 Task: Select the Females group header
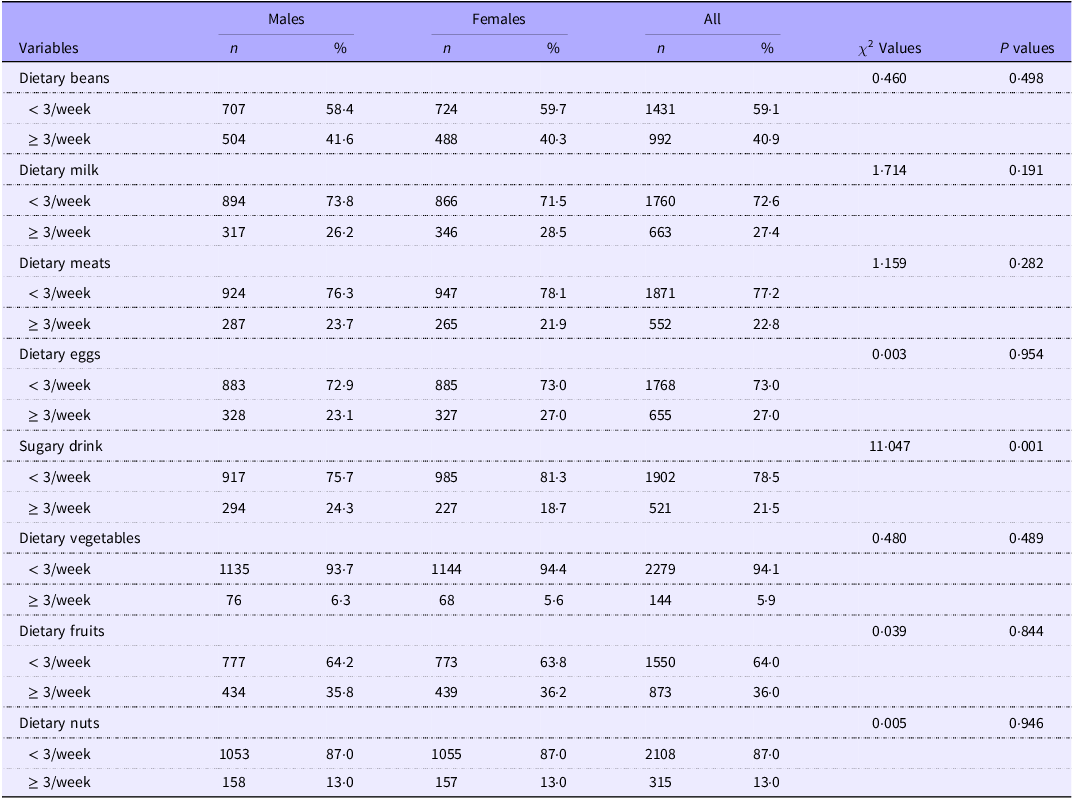[x=499, y=19]
